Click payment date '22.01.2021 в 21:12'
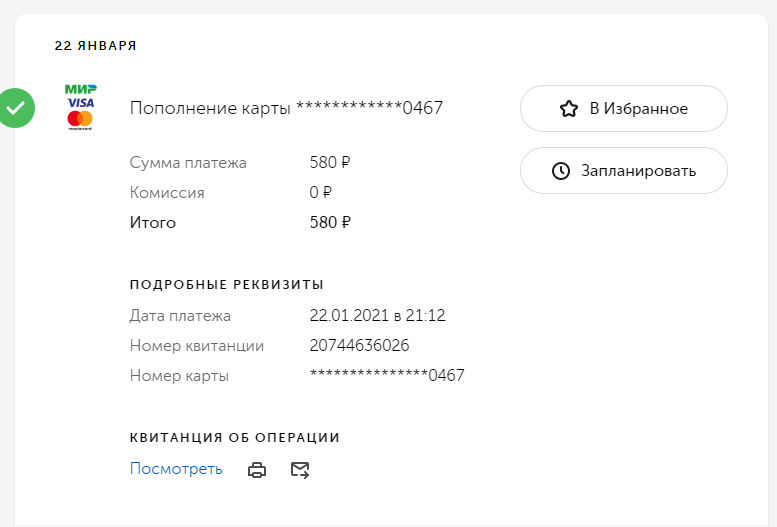The width and height of the screenshot is (777, 527). [x=377, y=316]
